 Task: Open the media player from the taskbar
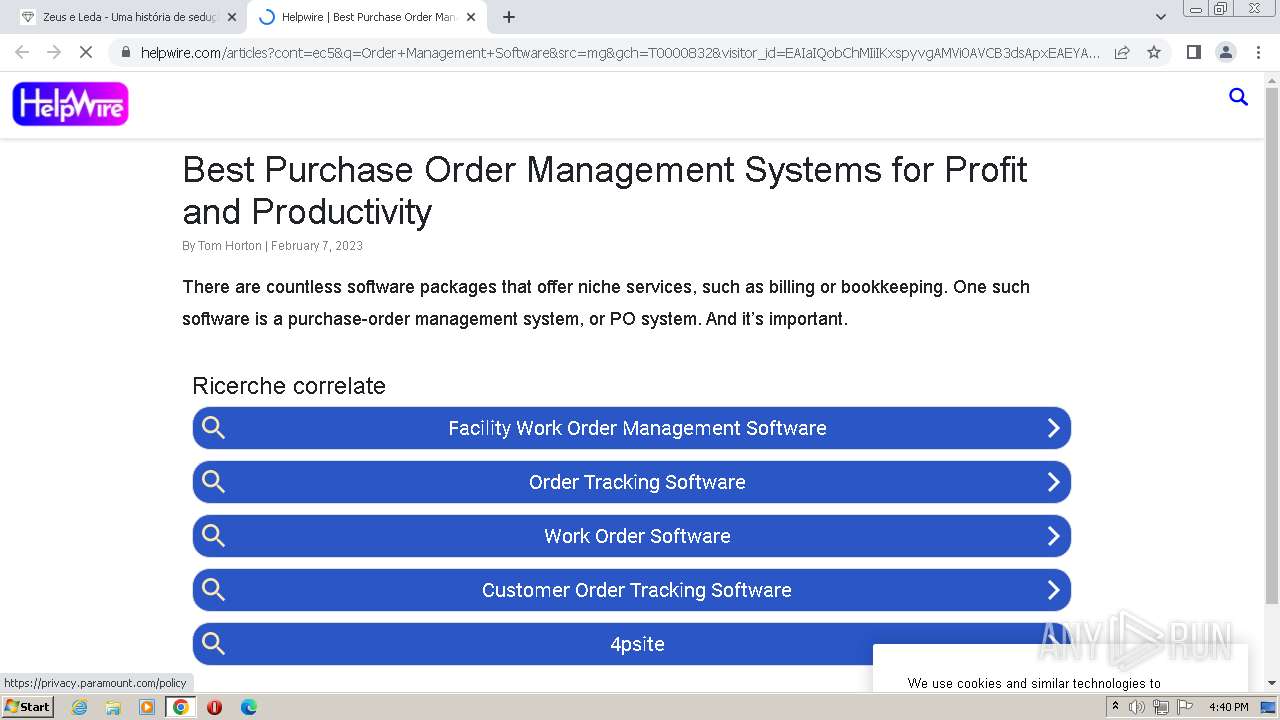pos(147,707)
